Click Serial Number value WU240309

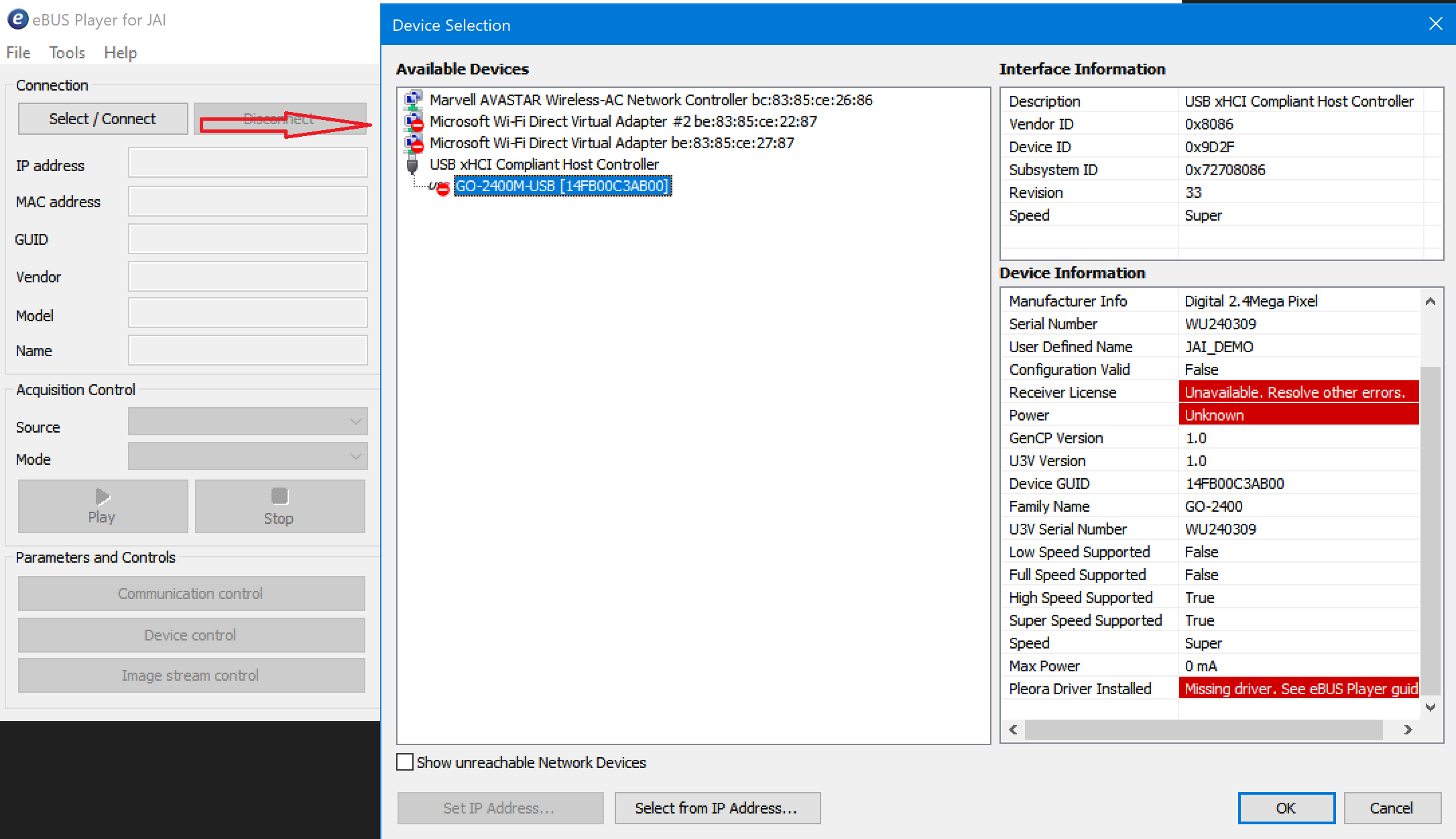1220,324
